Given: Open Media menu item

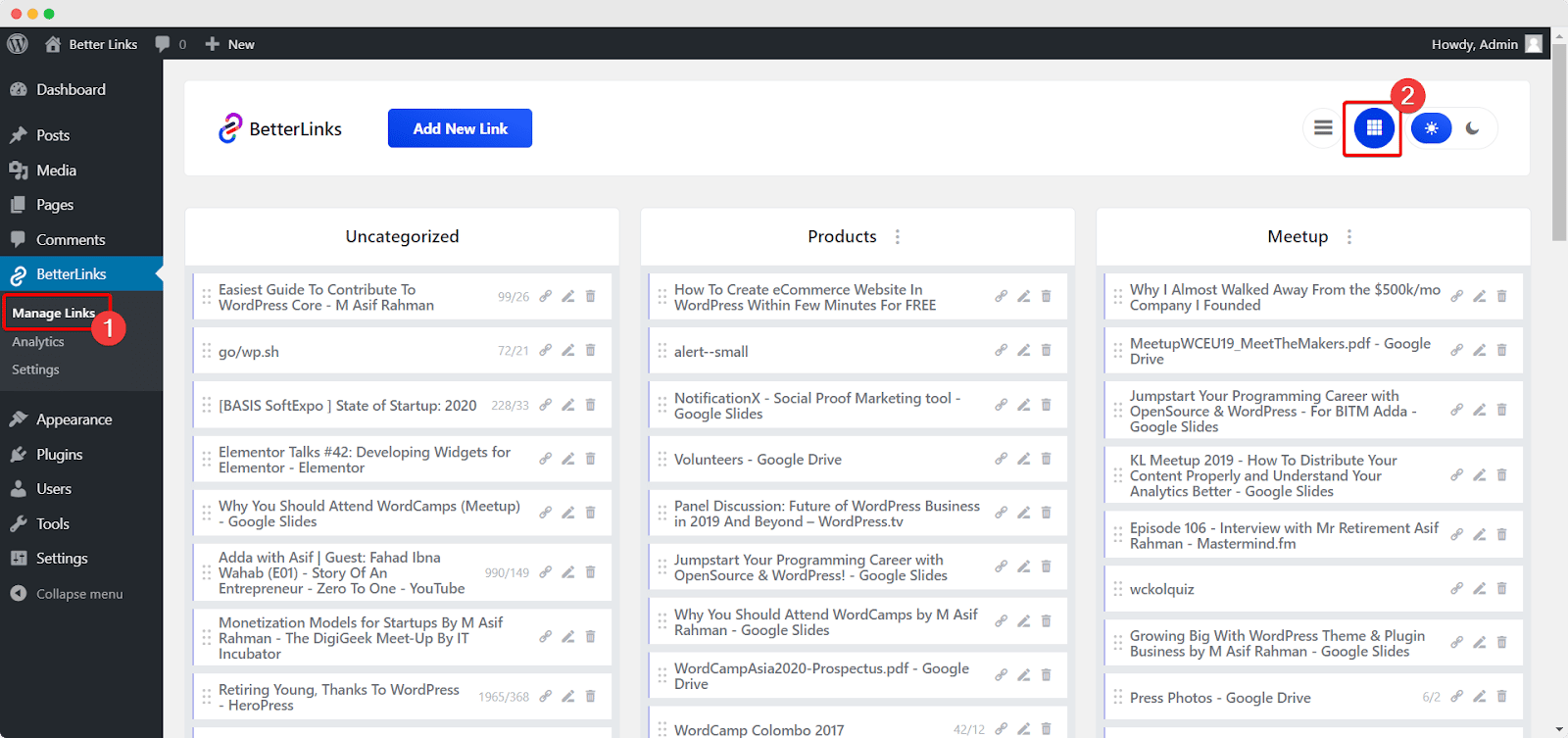Looking at the screenshot, I should 81,171.
